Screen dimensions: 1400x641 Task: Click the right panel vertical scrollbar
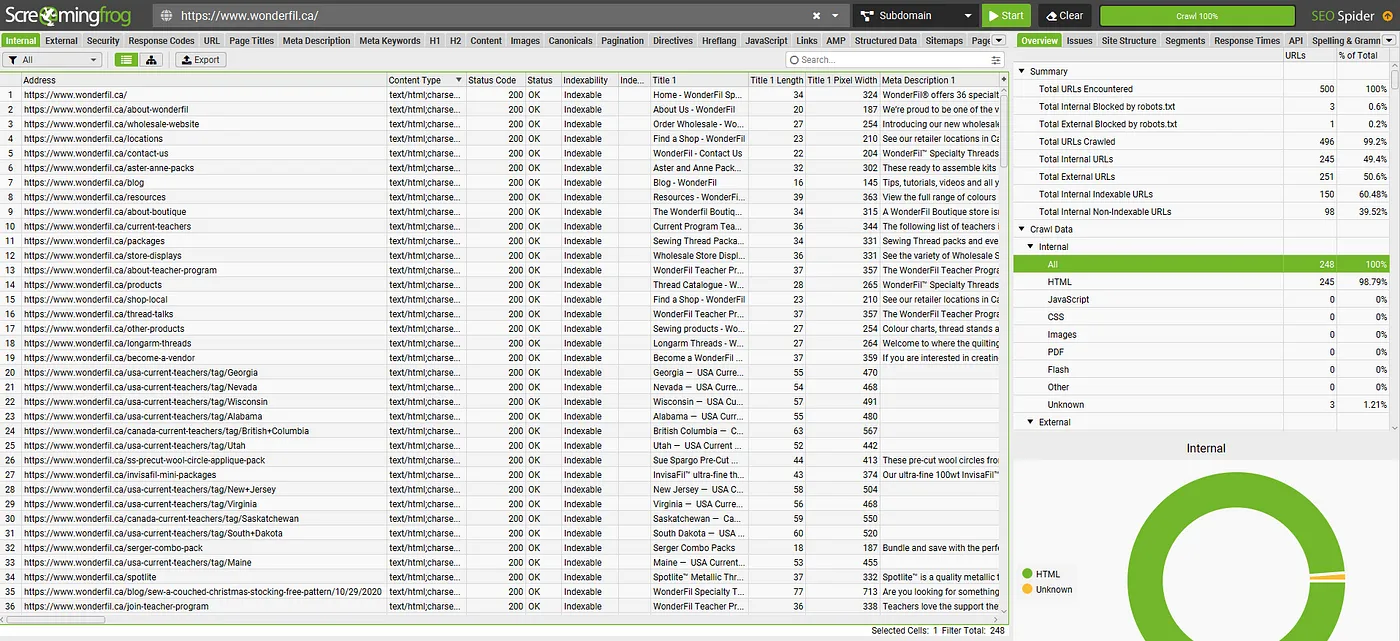click(x=1394, y=80)
